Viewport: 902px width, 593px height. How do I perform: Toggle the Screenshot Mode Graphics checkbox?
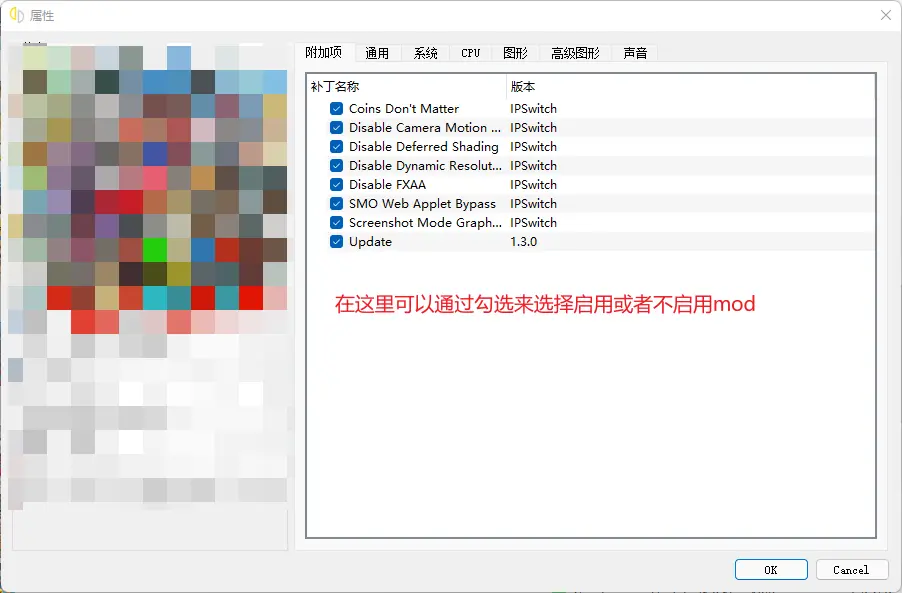337,223
